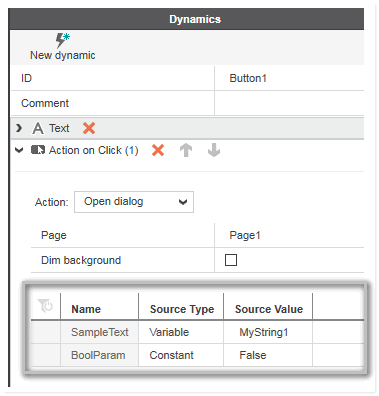The image size is (379, 396).
Task: Open the Action dropdown showing Open dialog
Action: click(134, 202)
